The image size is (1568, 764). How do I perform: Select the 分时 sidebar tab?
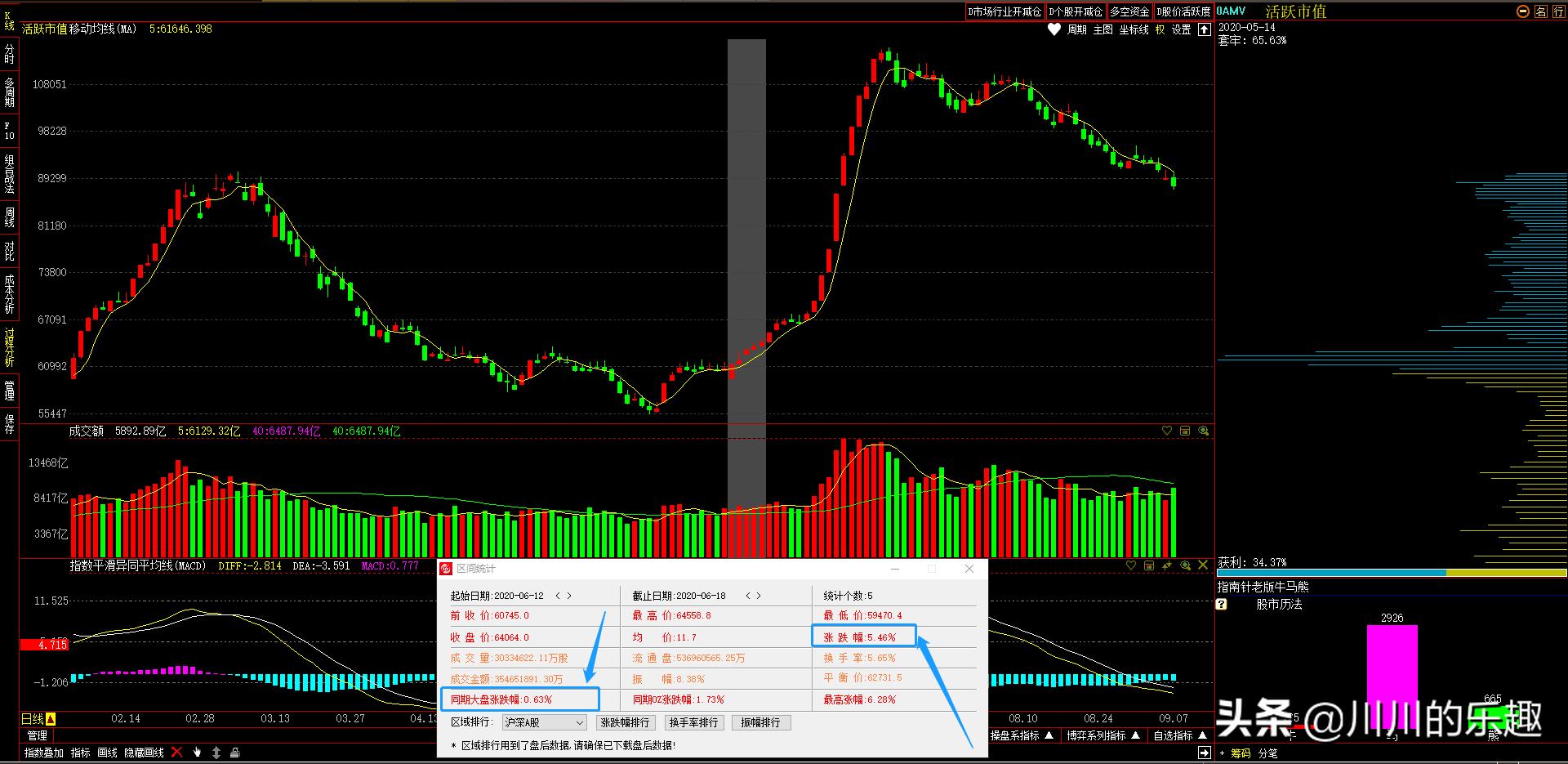point(9,55)
